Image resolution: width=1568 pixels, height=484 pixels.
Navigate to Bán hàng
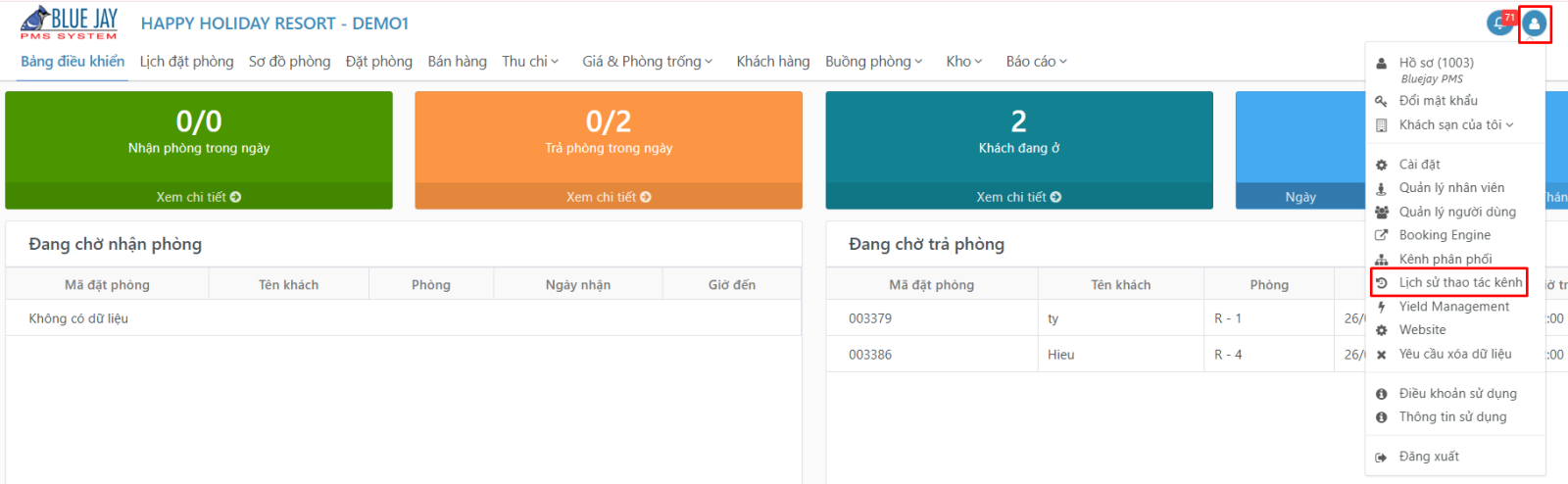click(457, 61)
